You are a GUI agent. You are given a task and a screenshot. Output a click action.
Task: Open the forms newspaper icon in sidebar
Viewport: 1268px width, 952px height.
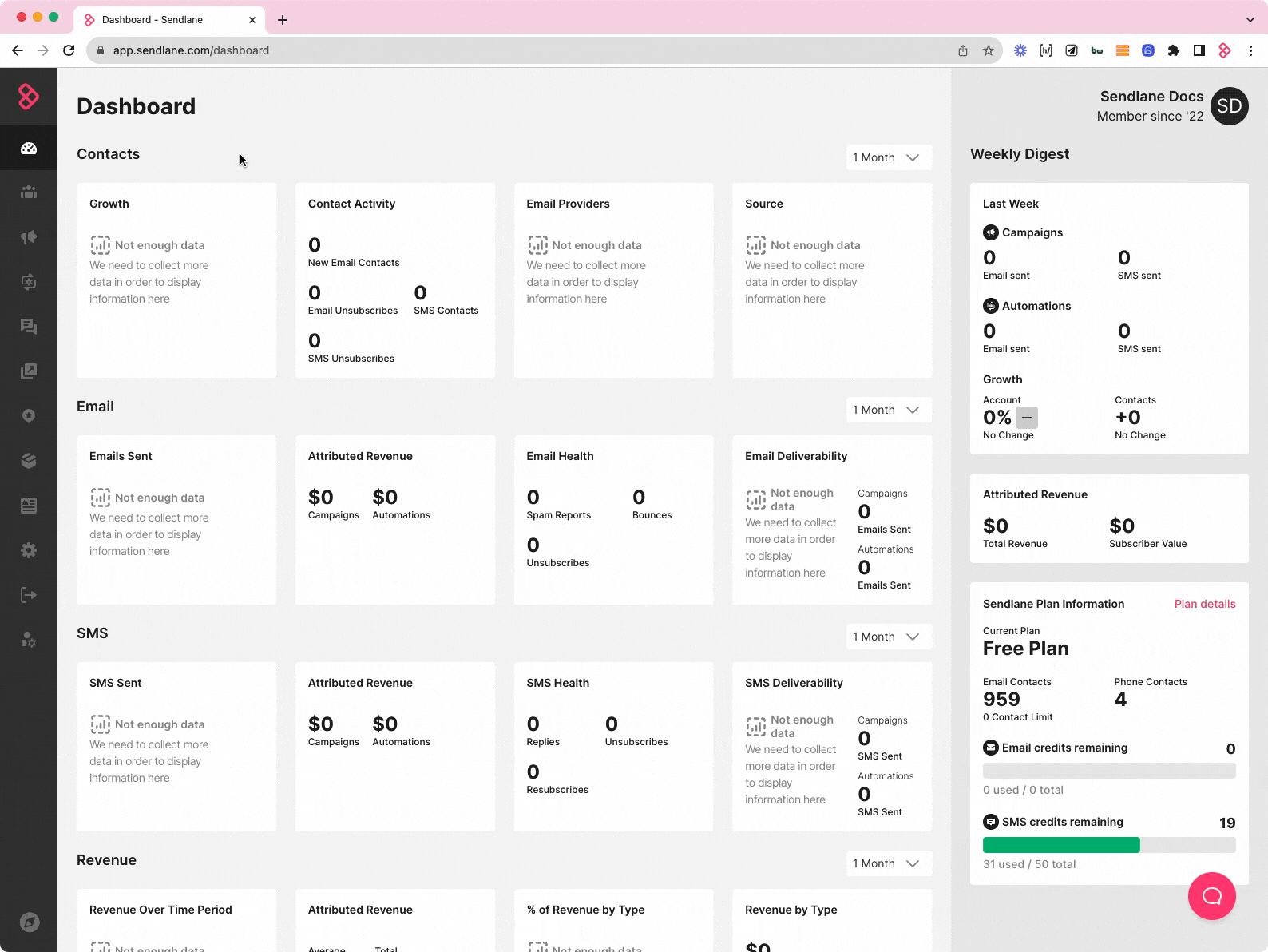[29, 506]
